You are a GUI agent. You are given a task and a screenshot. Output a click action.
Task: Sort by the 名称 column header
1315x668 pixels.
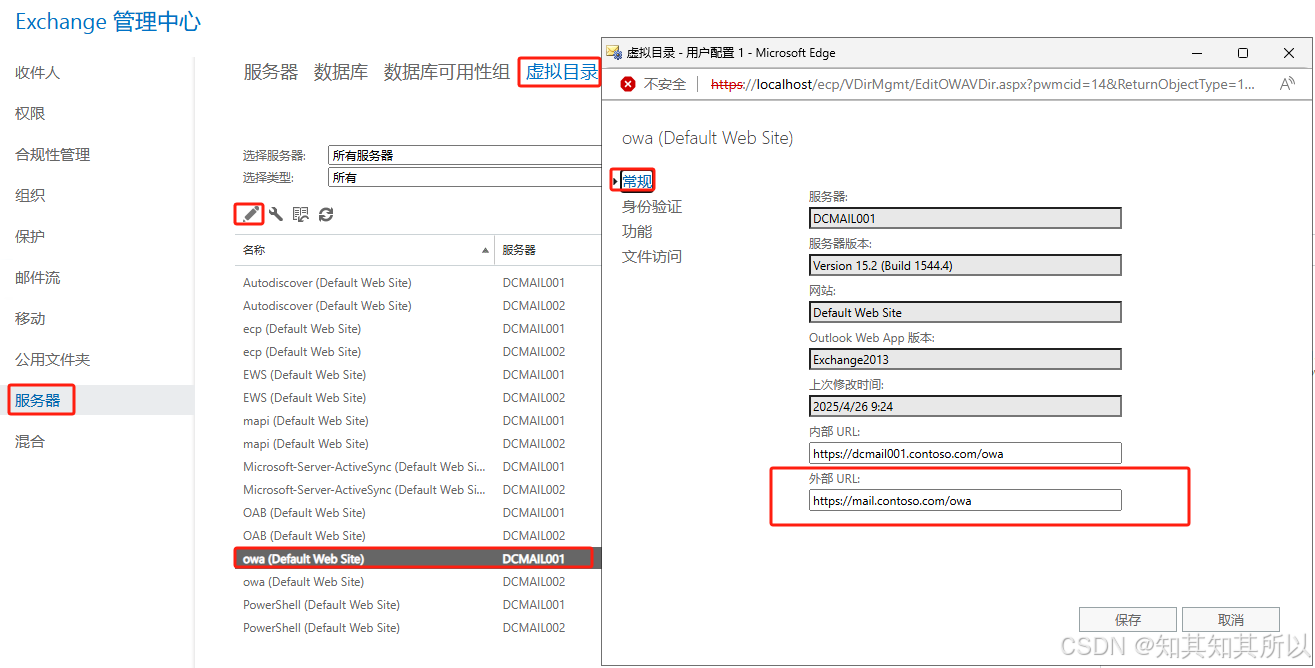(x=364, y=250)
